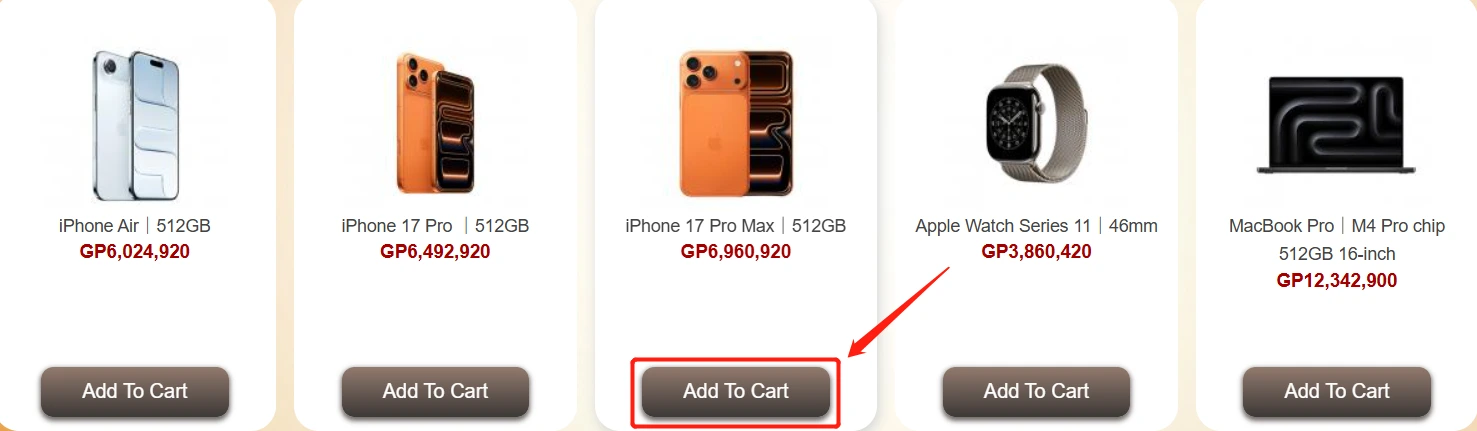Screen dimensions: 1477x431
Task: Open the iPhone 17 Pro 512GB title link
Action: tap(435, 226)
